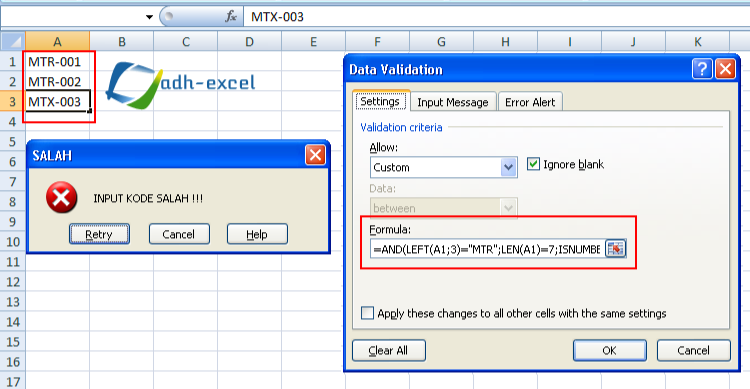The height and width of the screenshot is (389, 750).
Task: Select row 14 header
Action: click(x=12, y=322)
